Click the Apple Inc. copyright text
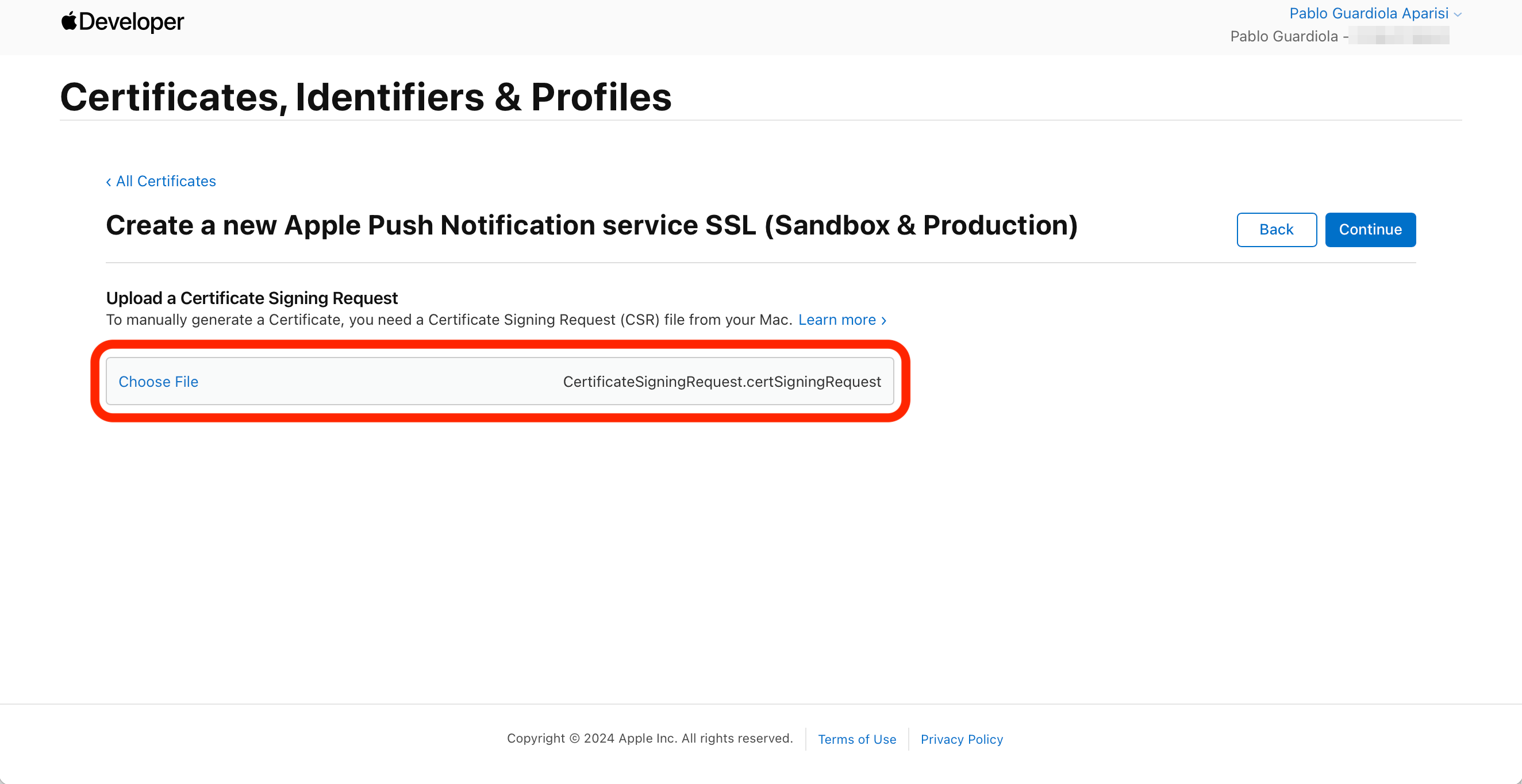The width and height of the screenshot is (1522, 784). [x=649, y=738]
